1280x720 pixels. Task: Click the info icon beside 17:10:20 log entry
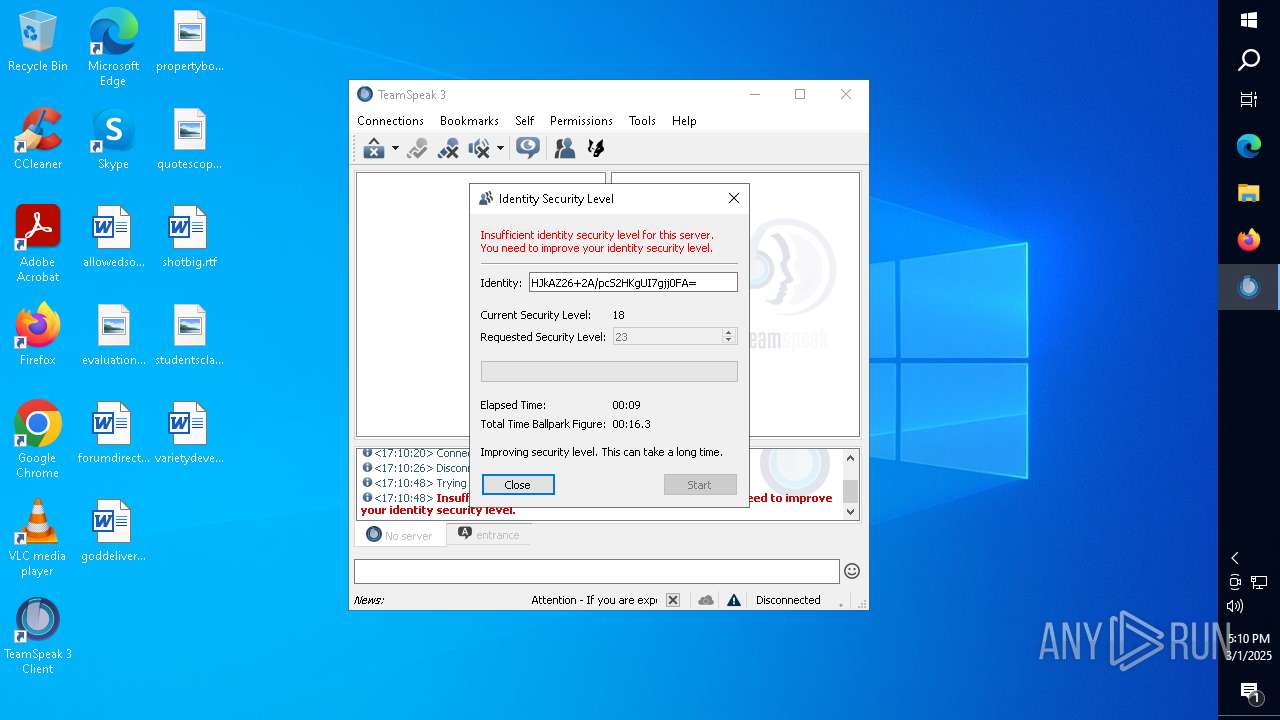click(x=367, y=453)
